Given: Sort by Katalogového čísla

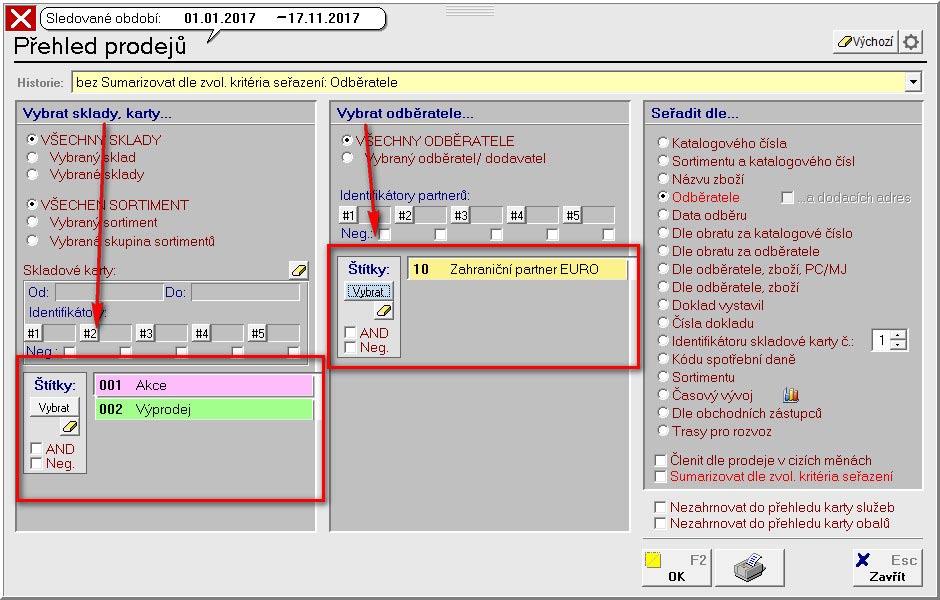Looking at the screenshot, I should click(x=662, y=143).
